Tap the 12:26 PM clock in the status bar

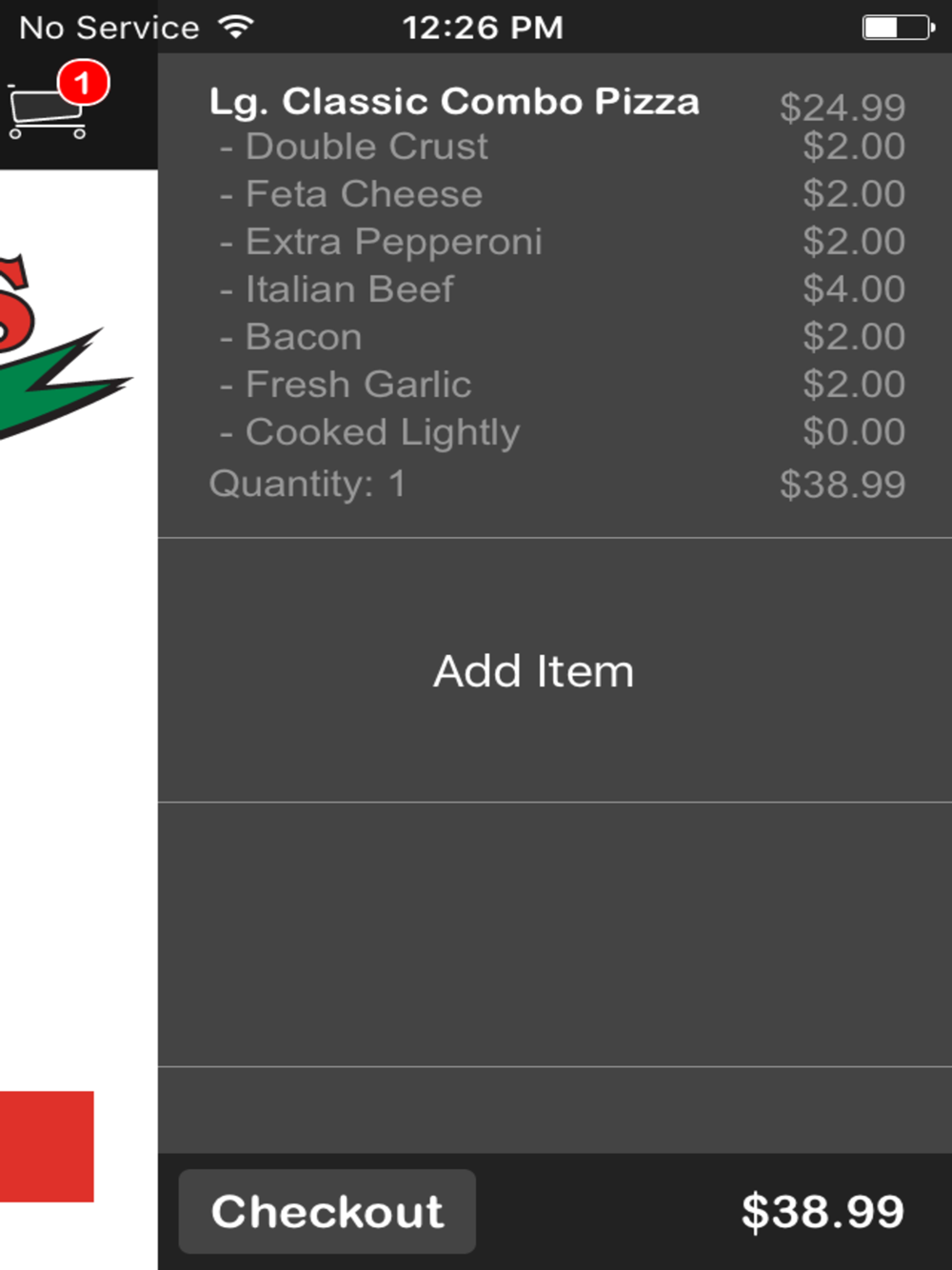[482, 27]
